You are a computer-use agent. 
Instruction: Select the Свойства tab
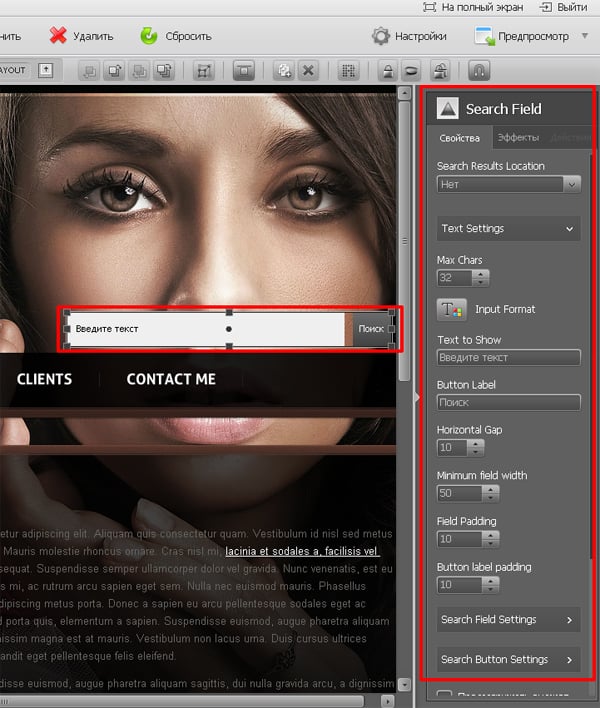tap(460, 138)
